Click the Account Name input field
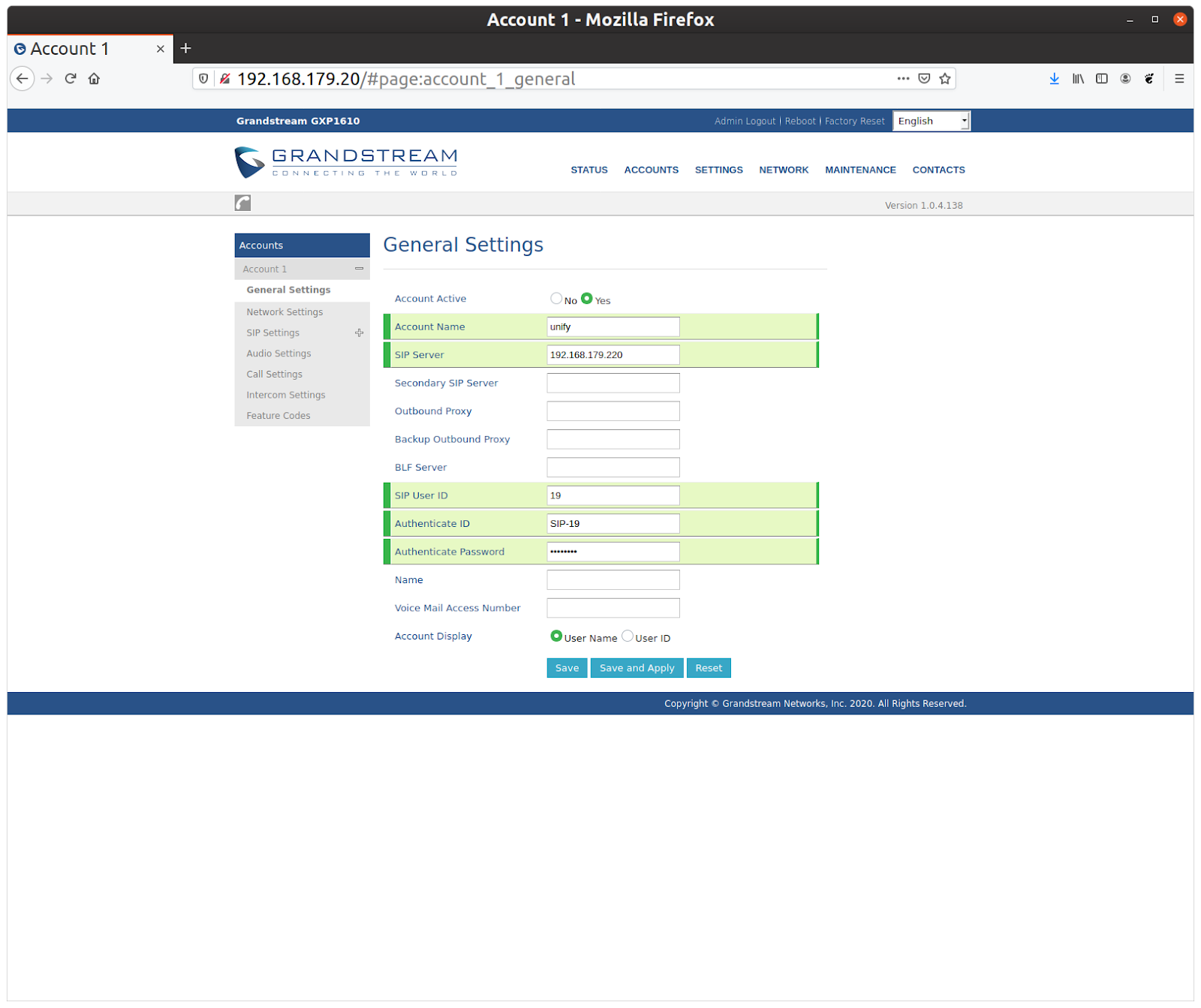This screenshot has width=1201, height=1008. [613, 326]
